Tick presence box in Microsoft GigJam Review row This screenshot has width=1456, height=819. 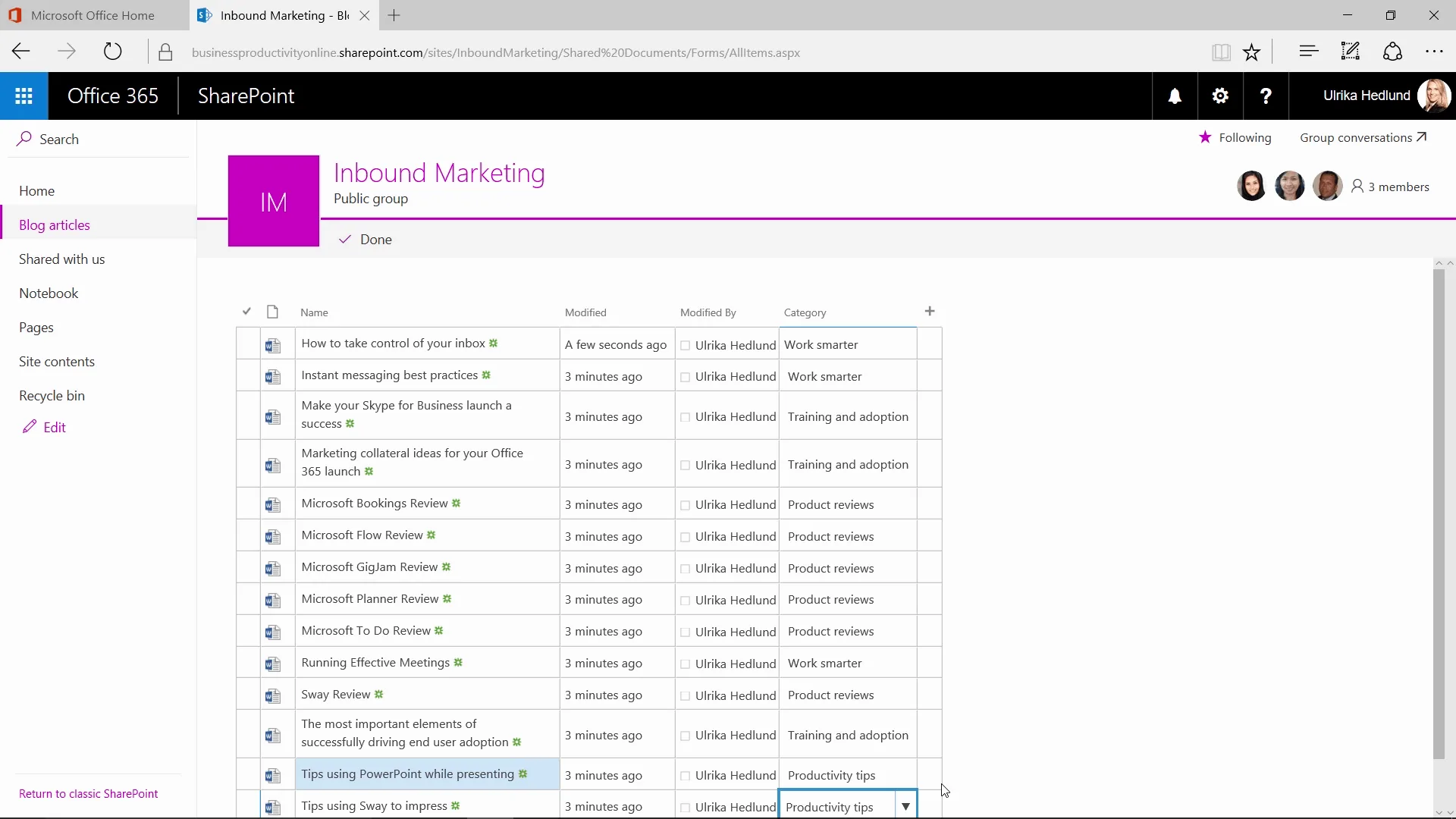(x=686, y=570)
